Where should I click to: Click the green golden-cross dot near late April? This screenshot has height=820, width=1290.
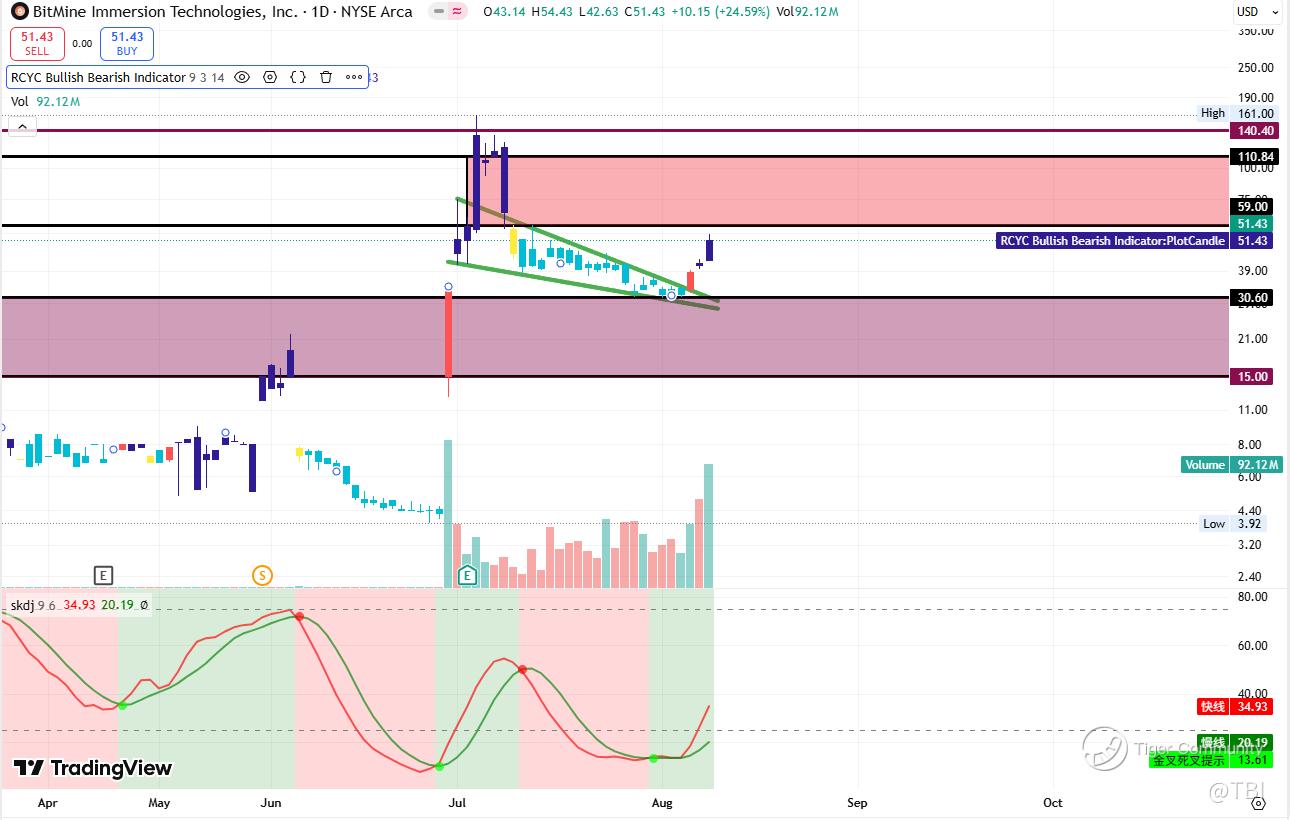pyautogui.click(x=122, y=705)
